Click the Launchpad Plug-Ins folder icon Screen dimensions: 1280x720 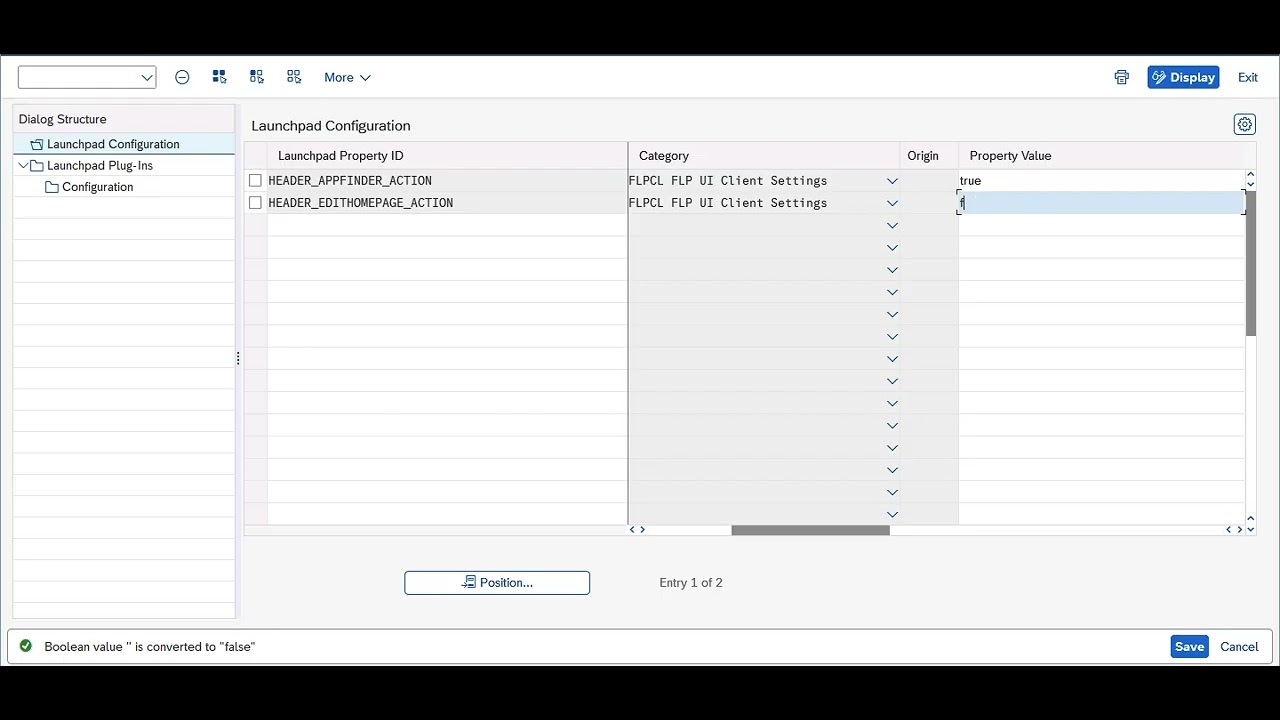pyautogui.click(x=37, y=166)
